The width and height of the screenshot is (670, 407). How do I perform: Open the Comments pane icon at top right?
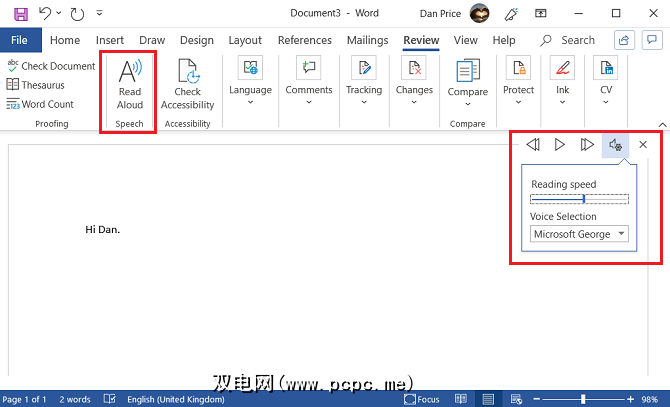652,40
